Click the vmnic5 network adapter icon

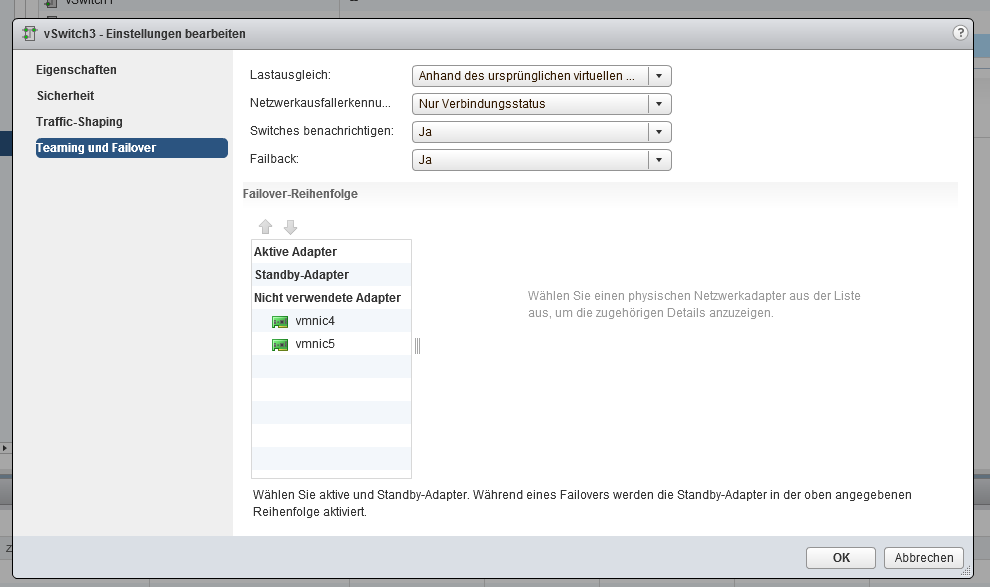tap(280, 345)
